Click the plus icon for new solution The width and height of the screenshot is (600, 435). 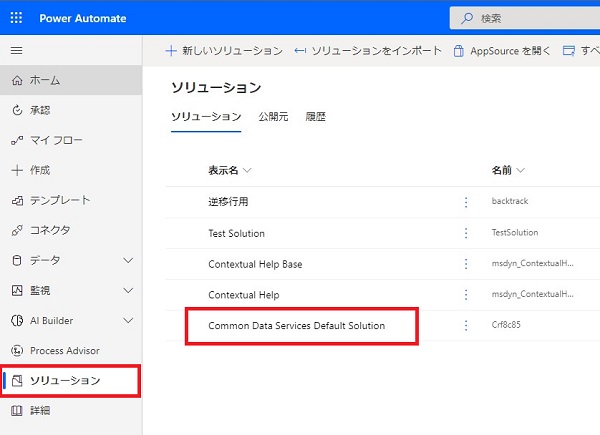171,51
